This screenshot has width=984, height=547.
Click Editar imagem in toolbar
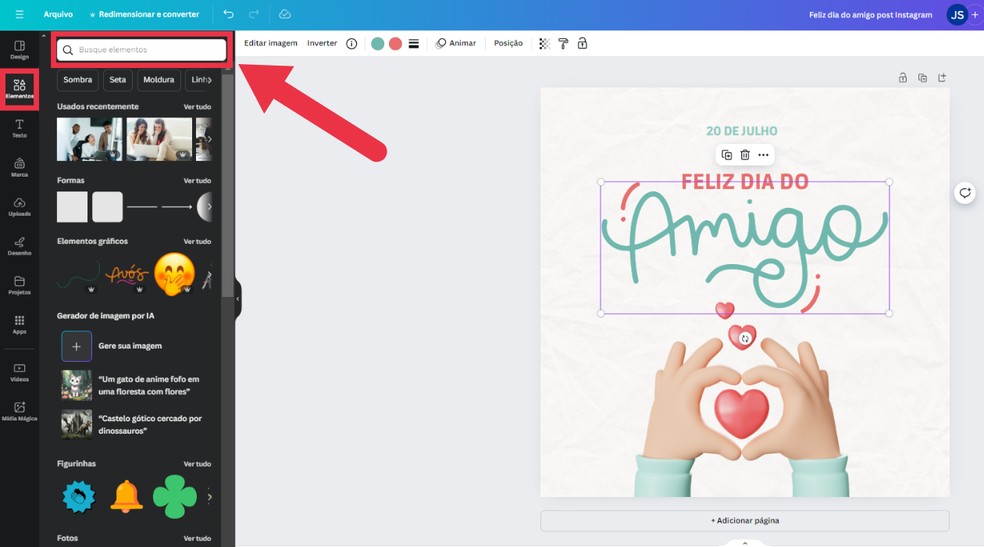pos(270,43)
